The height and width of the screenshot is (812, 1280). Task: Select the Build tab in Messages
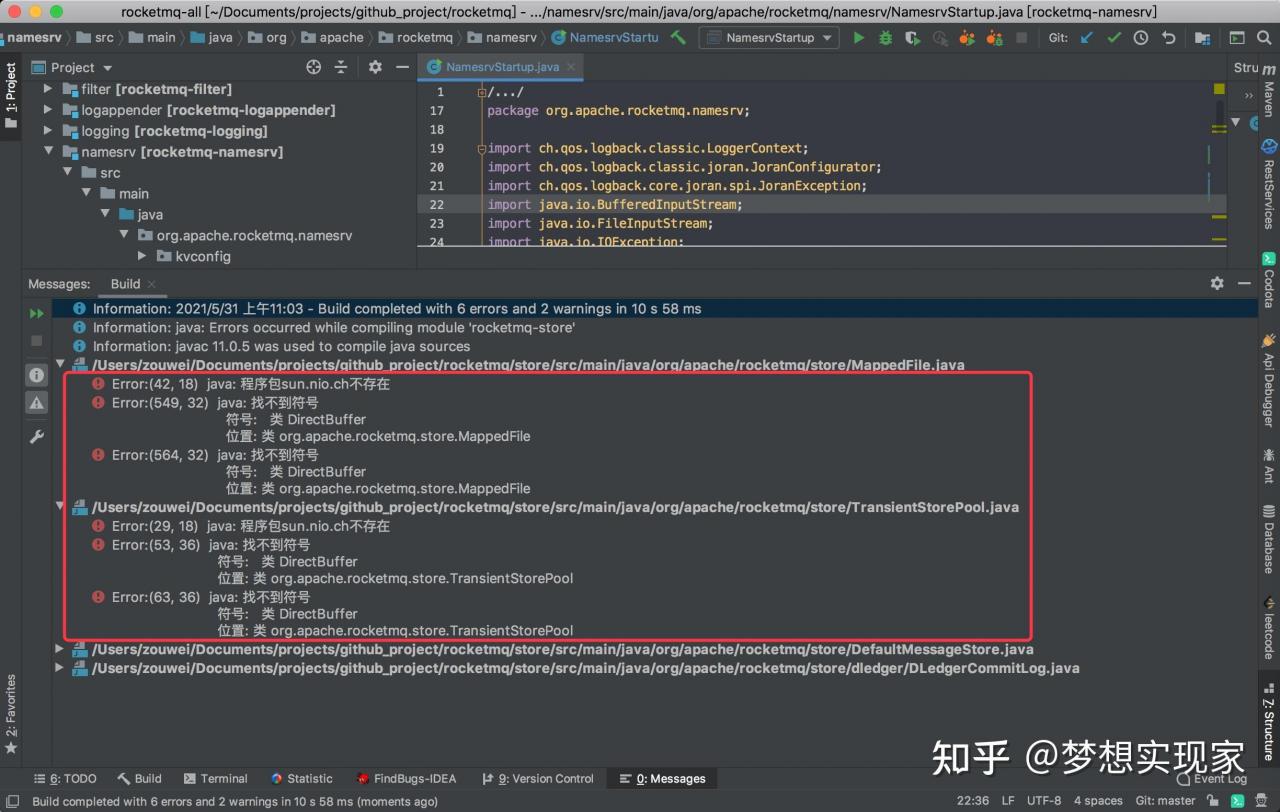125,284
